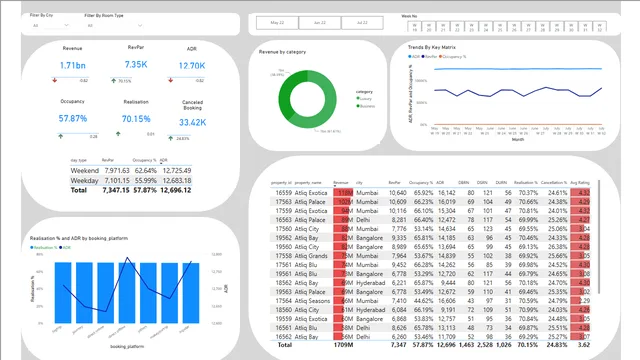This screenshot has height=360, width=640.
Task: Click the Occupancy value 57.87% card
Action: click(x=73, y=118)
